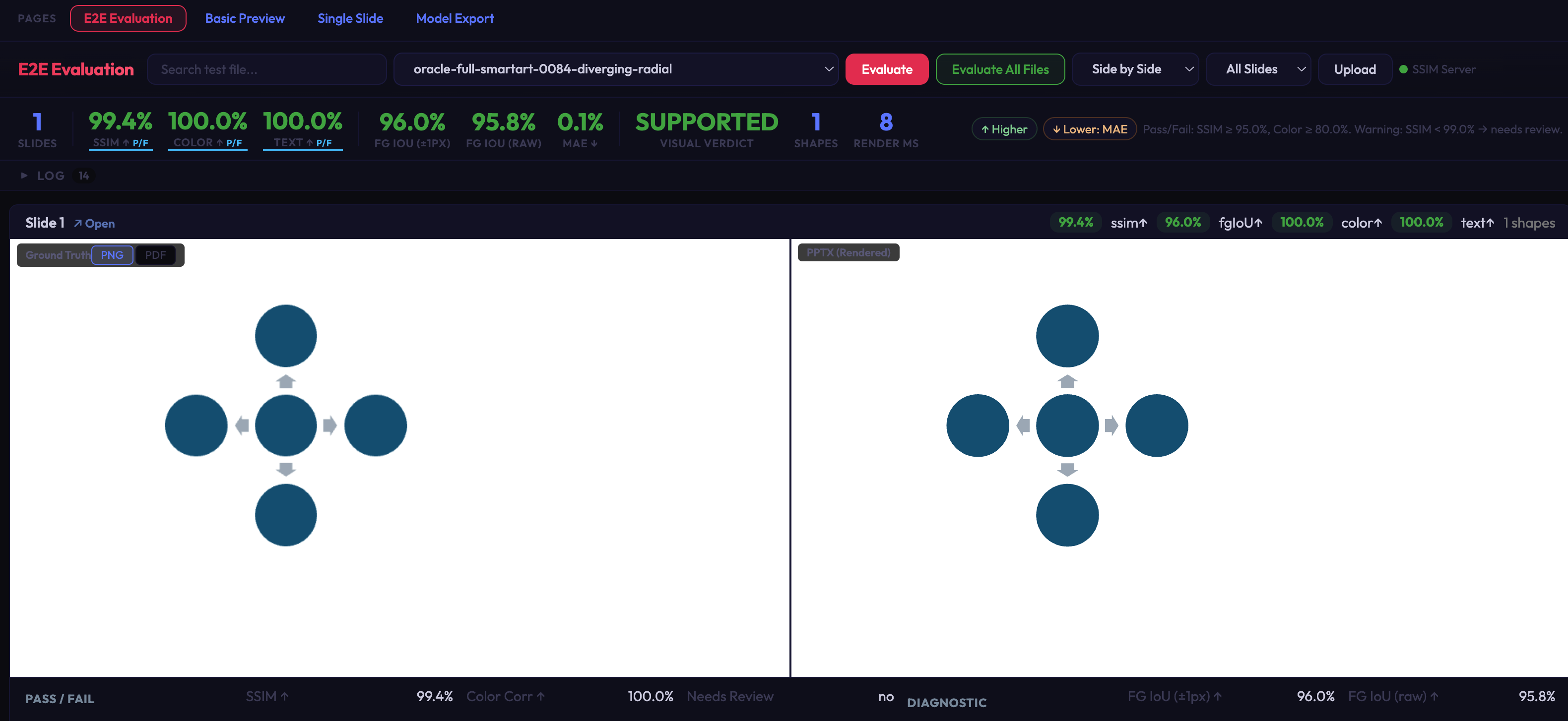Click down arrow in rendered PPTX diagram
The width and height of the screenshot is (1568, 721).
tap(1067, 469)
